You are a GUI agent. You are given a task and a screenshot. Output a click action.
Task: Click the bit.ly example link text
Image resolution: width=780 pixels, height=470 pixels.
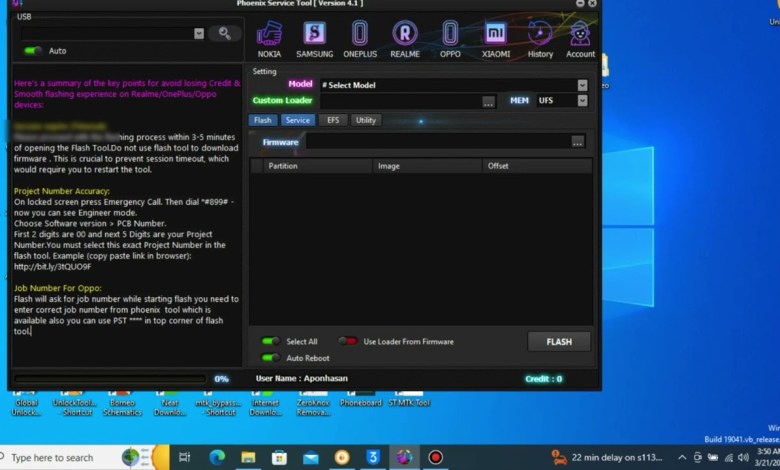[x=53, y=267]
